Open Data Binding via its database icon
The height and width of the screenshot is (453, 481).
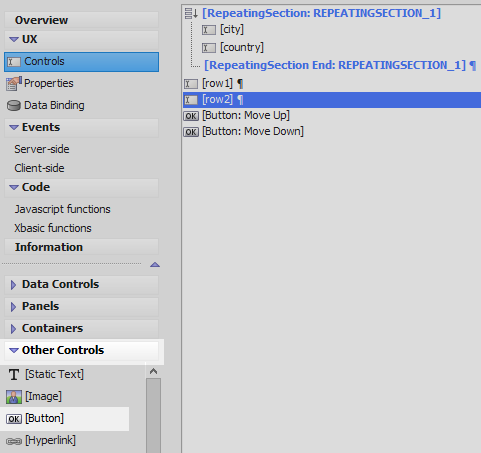point(14,106)
